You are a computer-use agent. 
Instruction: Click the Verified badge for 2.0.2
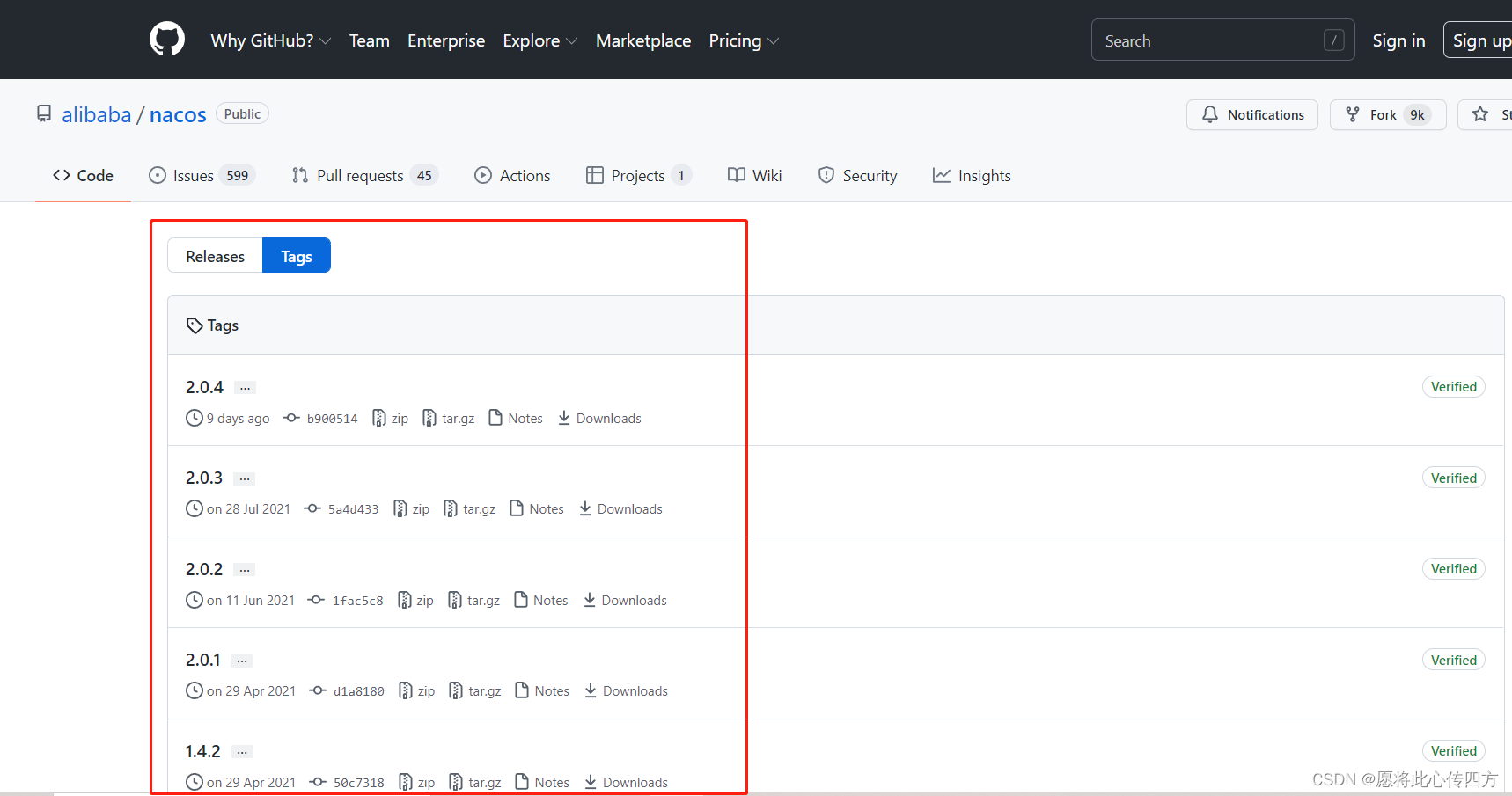click(x=1453, y=569)
